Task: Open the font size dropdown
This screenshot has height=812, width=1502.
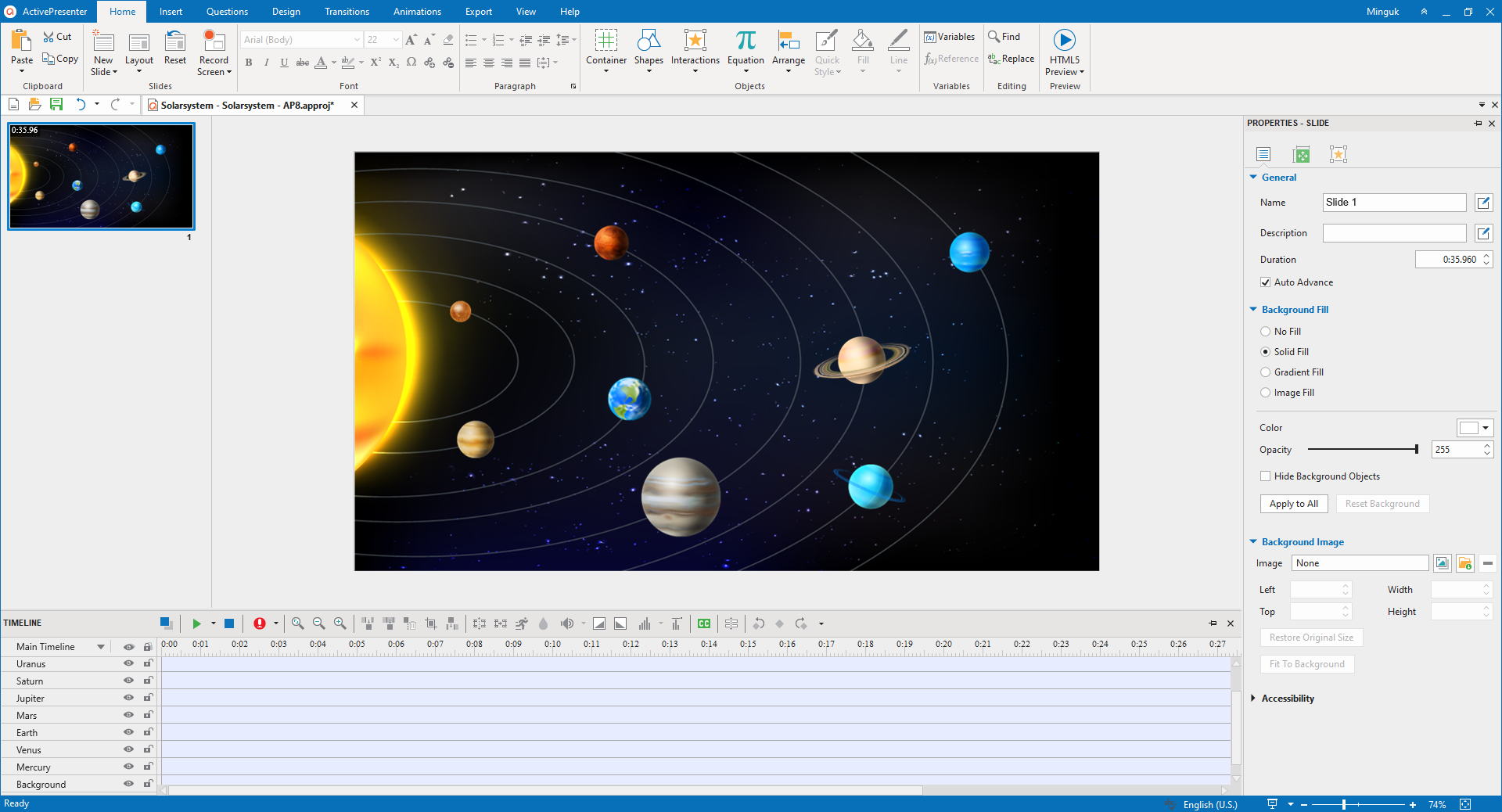Action: (x=396, y=40)
